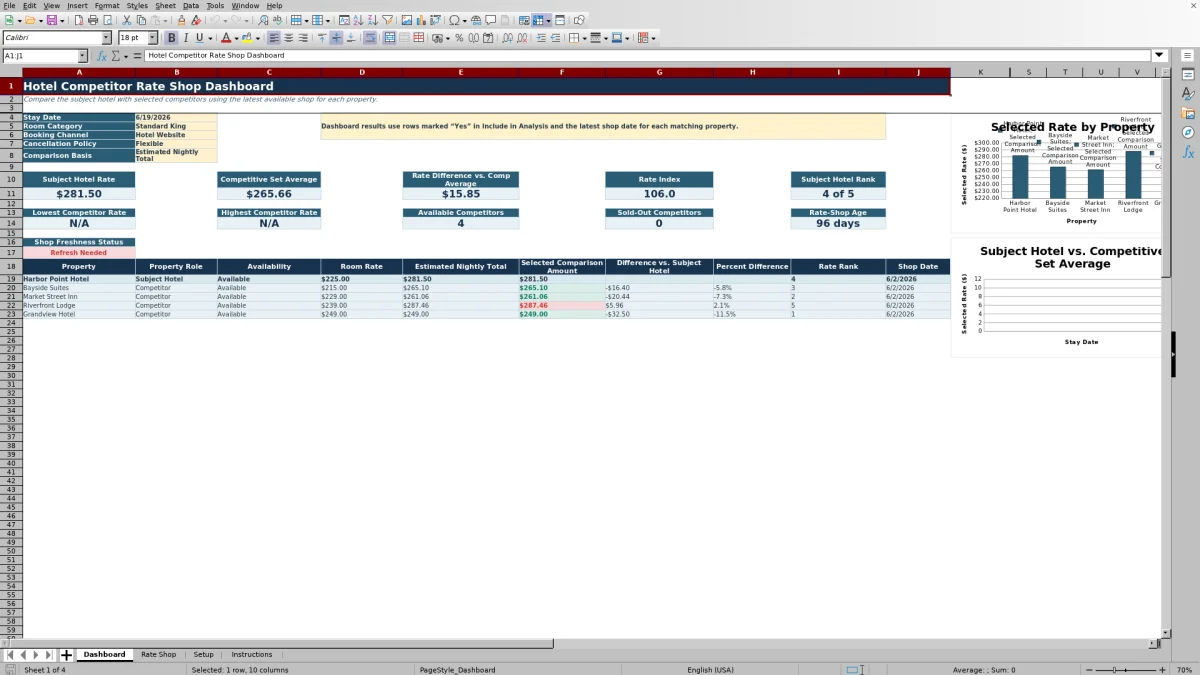Viewport: 1200px width, 675px height.
Task: Click the zoom slider in status bar
Action: [1125, 670]
